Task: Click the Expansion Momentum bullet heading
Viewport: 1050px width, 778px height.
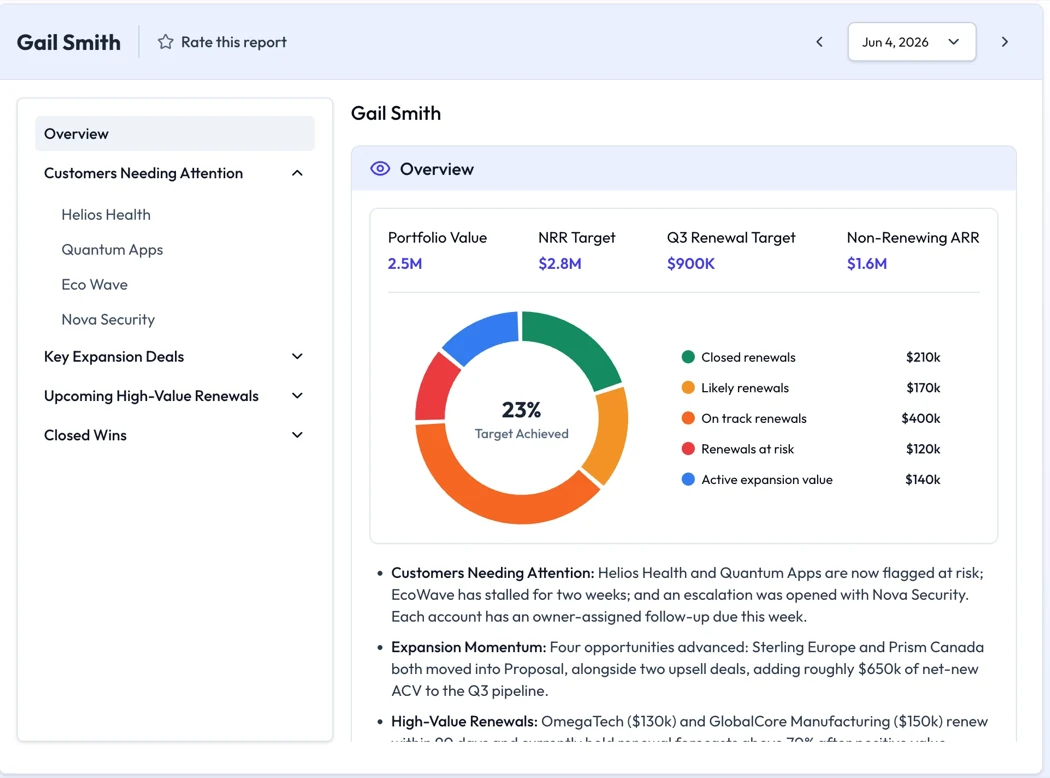Action: click(469, 647)
